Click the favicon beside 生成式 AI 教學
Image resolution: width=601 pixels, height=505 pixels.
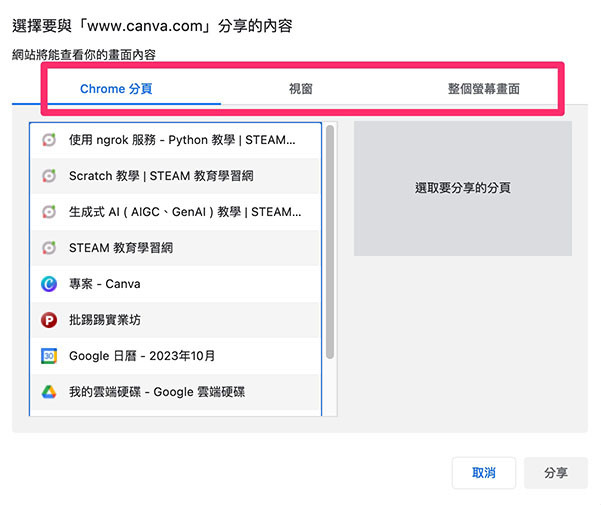pos(49,212)
